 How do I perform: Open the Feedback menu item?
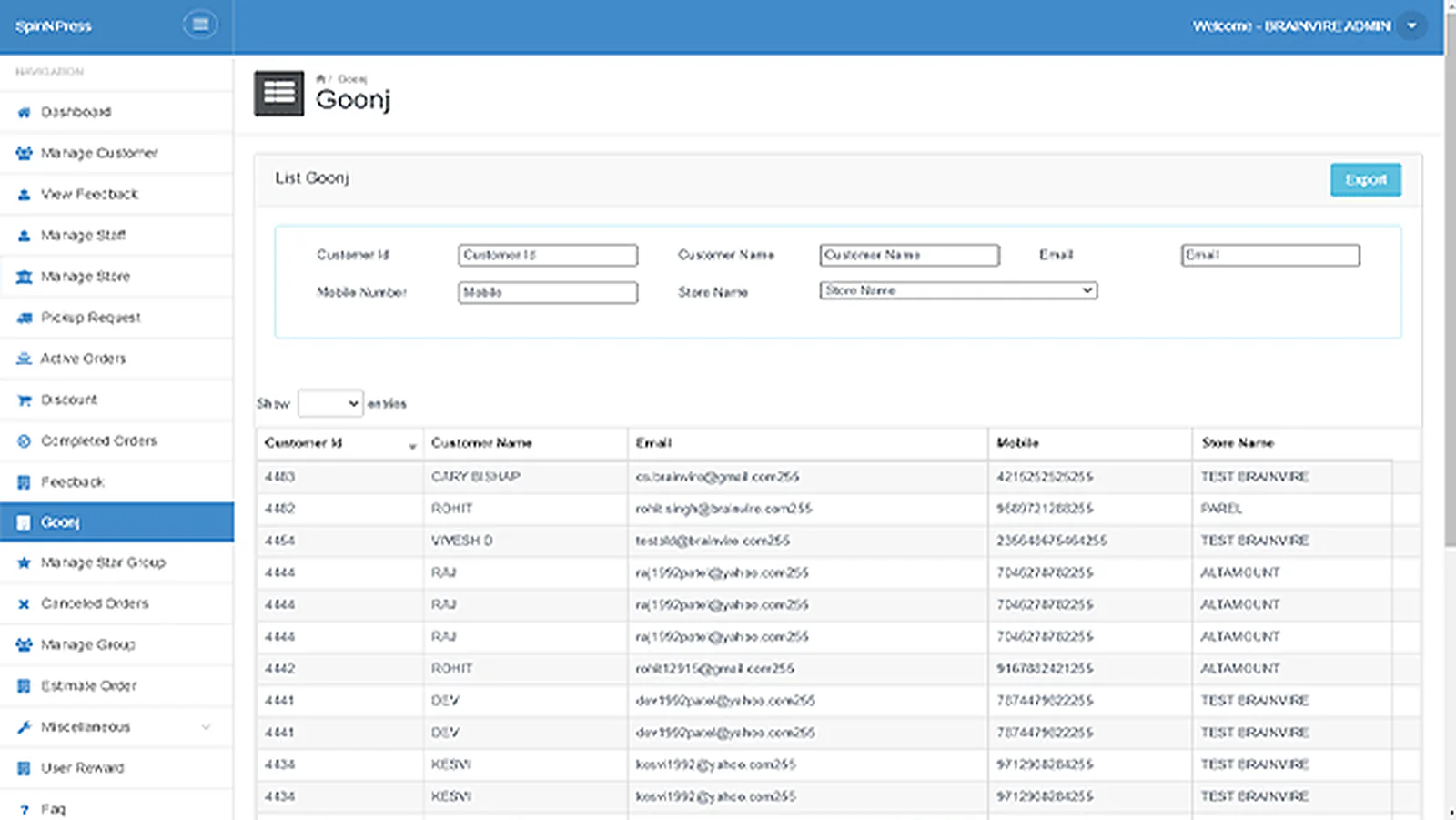[x=116, y=481]
